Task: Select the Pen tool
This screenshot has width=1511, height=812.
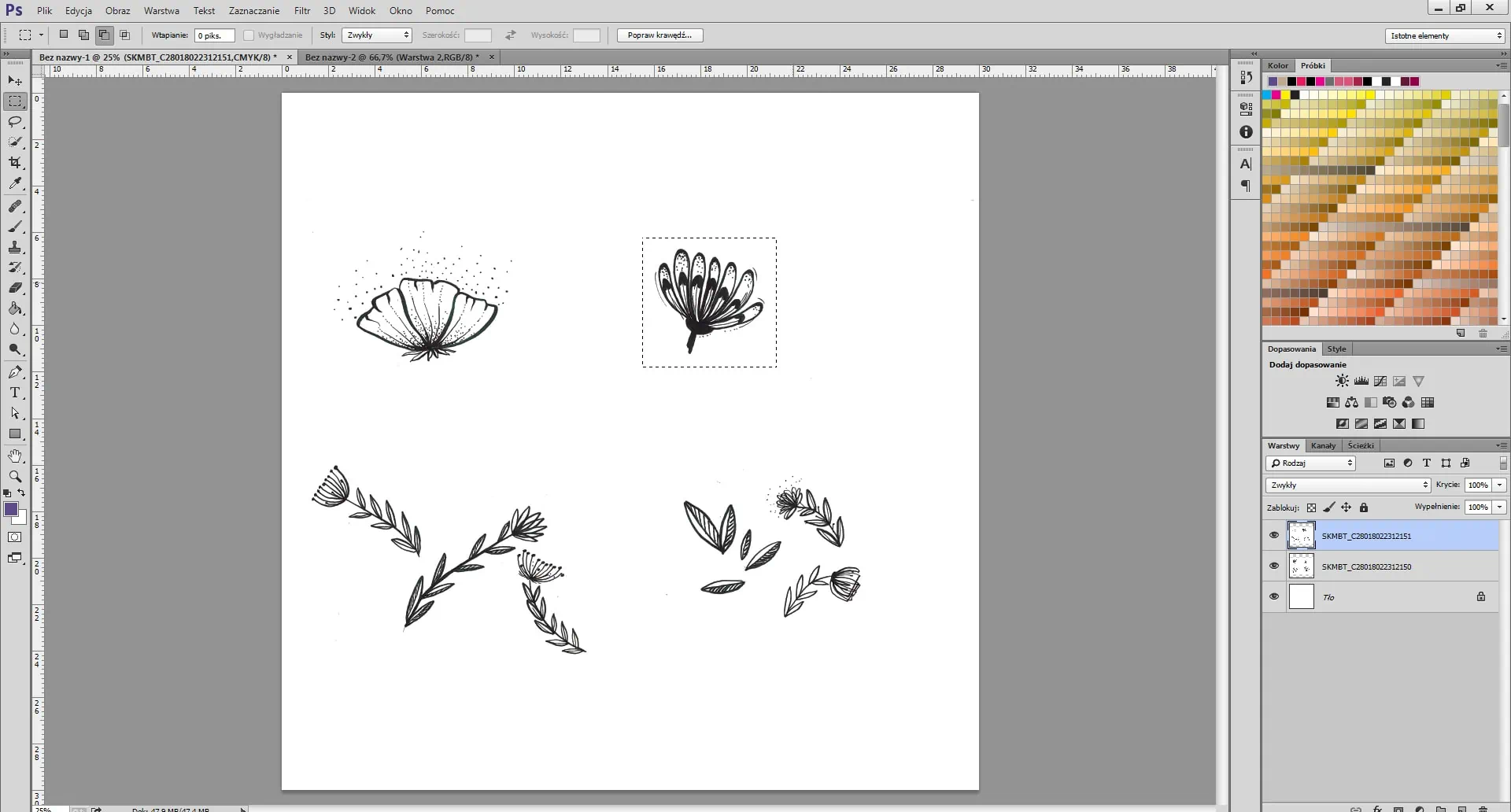Action: [x=15, y=372]
